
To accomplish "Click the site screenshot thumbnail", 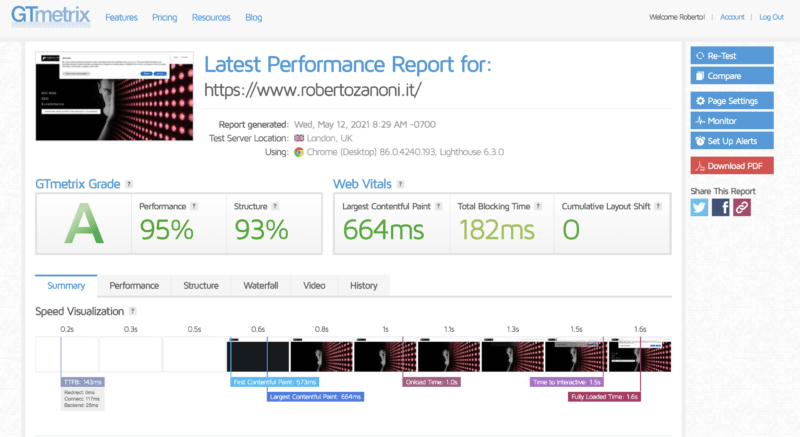I will point(114,96).
